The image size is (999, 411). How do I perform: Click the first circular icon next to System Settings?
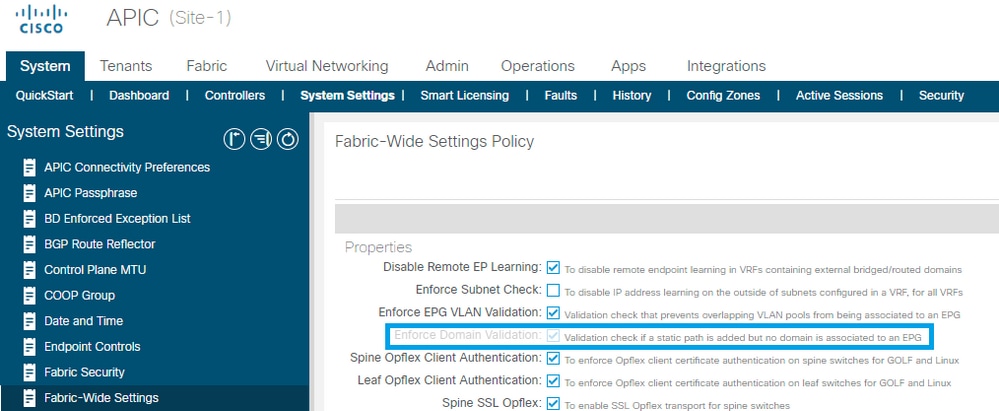[234, 139]
